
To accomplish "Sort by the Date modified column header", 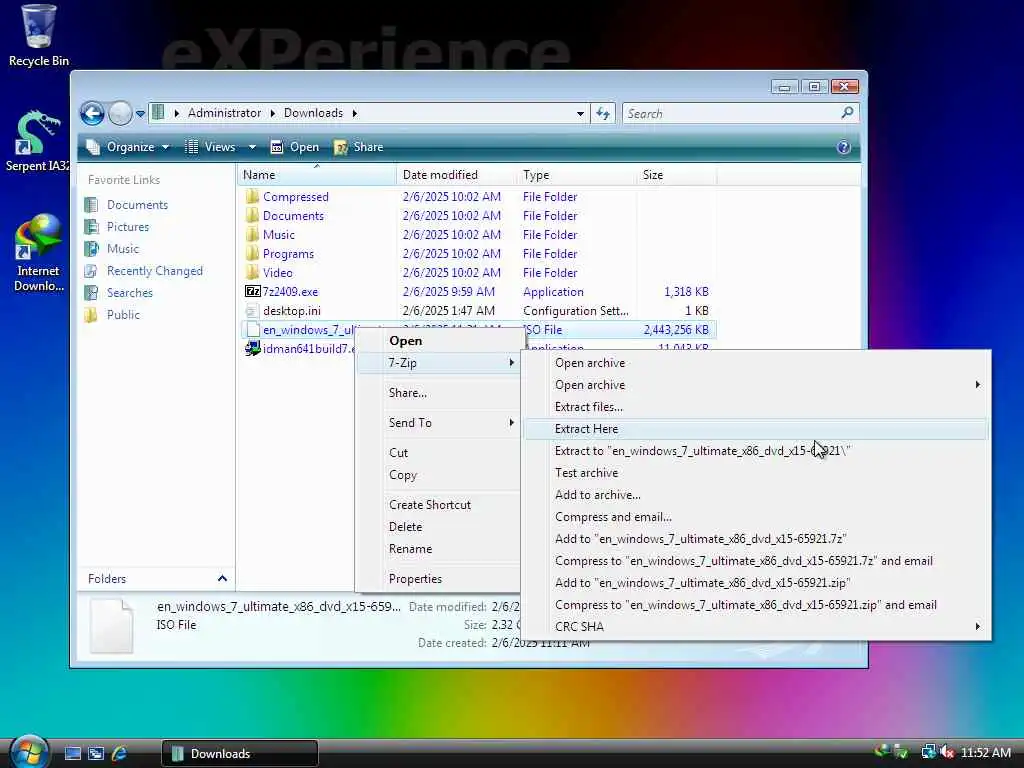I will point(456,175).
